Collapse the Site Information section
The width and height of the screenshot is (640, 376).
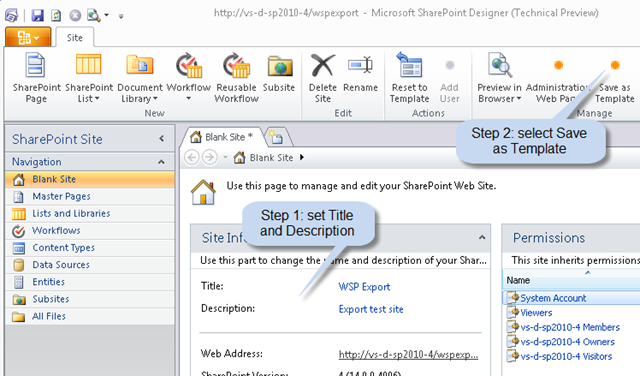(482, 237)
